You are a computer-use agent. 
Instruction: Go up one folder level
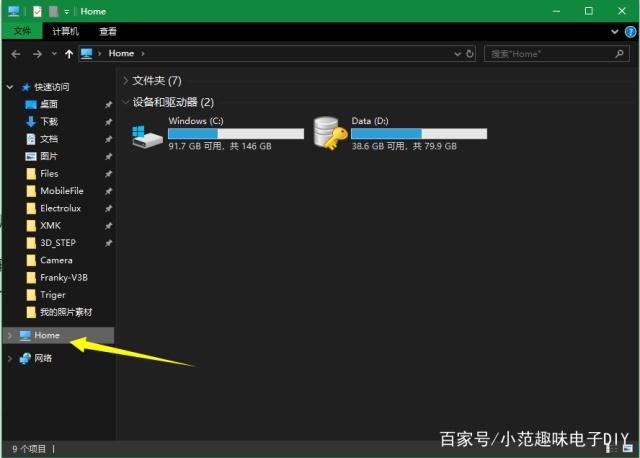[69, 54]
